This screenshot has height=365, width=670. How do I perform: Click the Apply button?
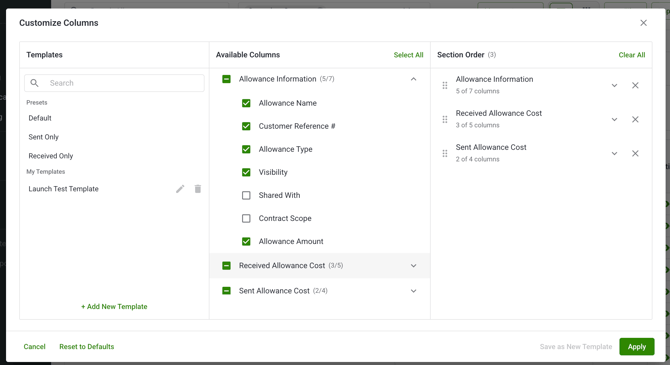[x=637, y=347]
